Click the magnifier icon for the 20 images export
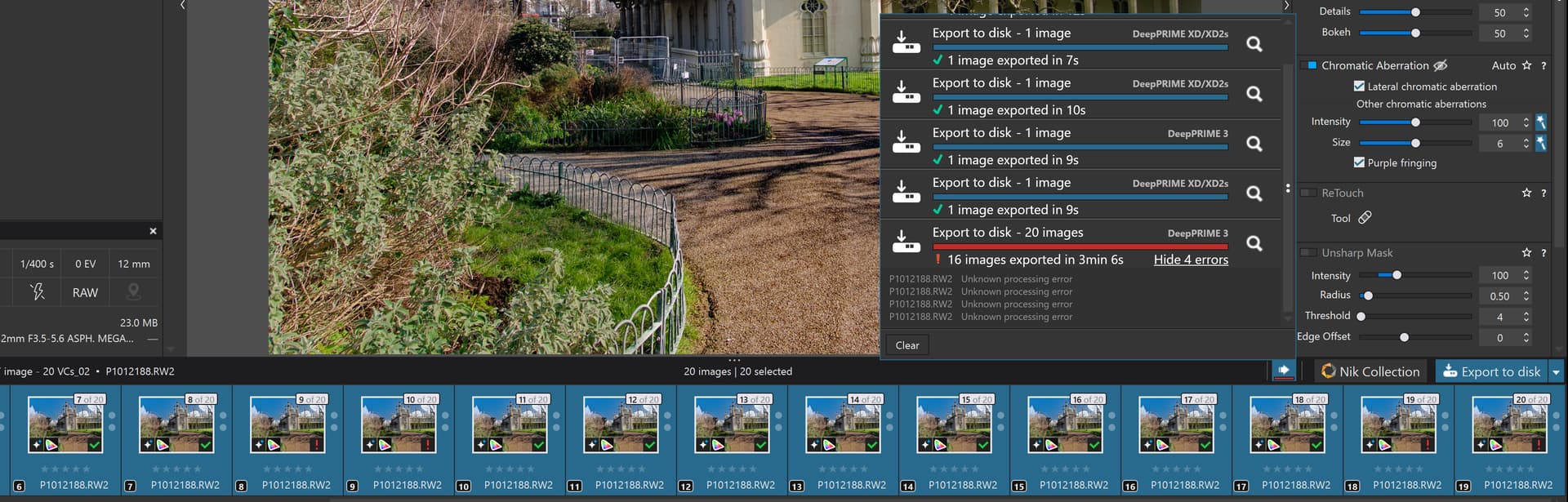Screen dimensions: 1568x502 [x=1254, y=243]
